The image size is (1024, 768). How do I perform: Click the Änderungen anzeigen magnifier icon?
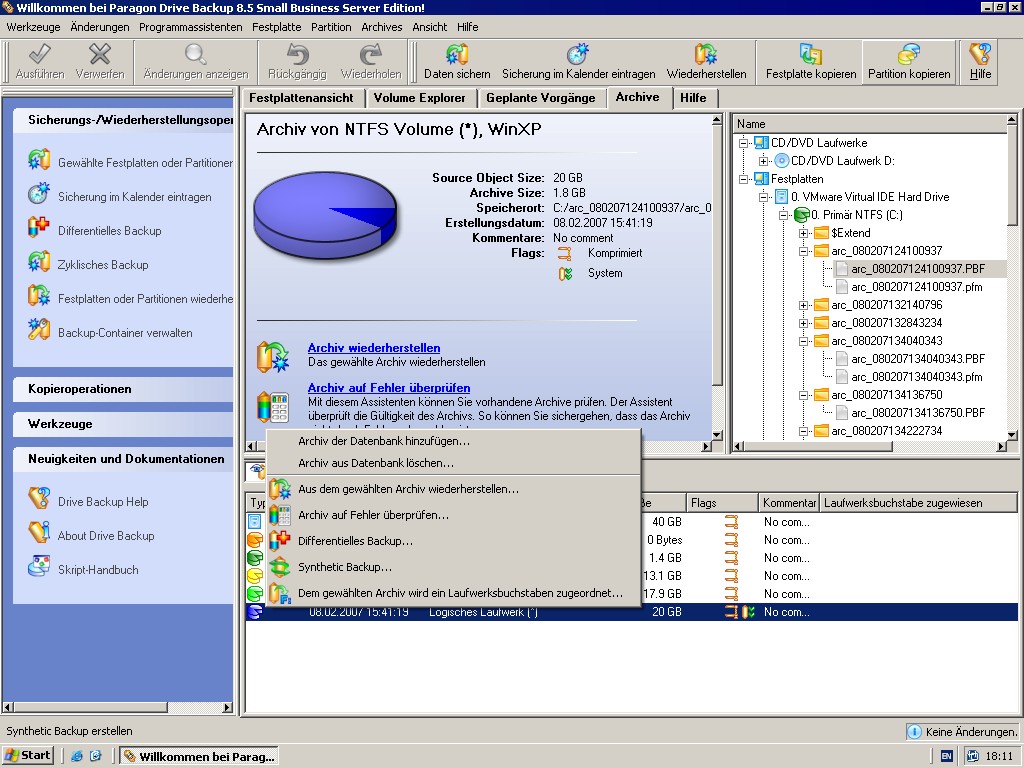(x=195, y=54)
